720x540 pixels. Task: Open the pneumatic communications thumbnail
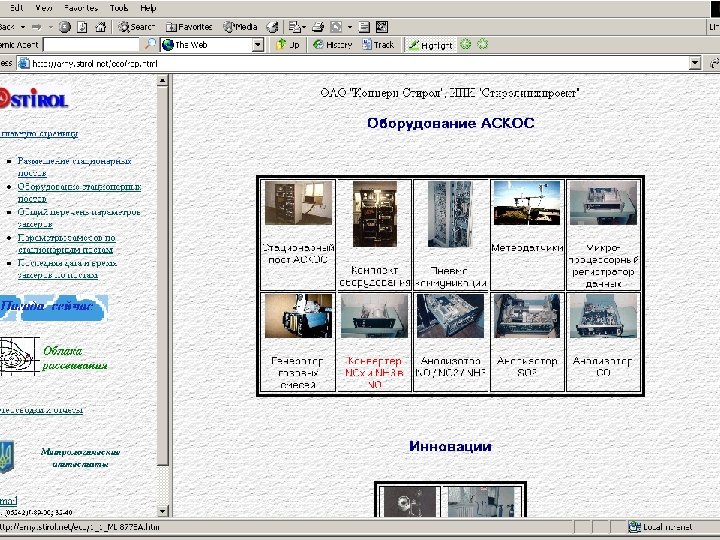(450, 214)
